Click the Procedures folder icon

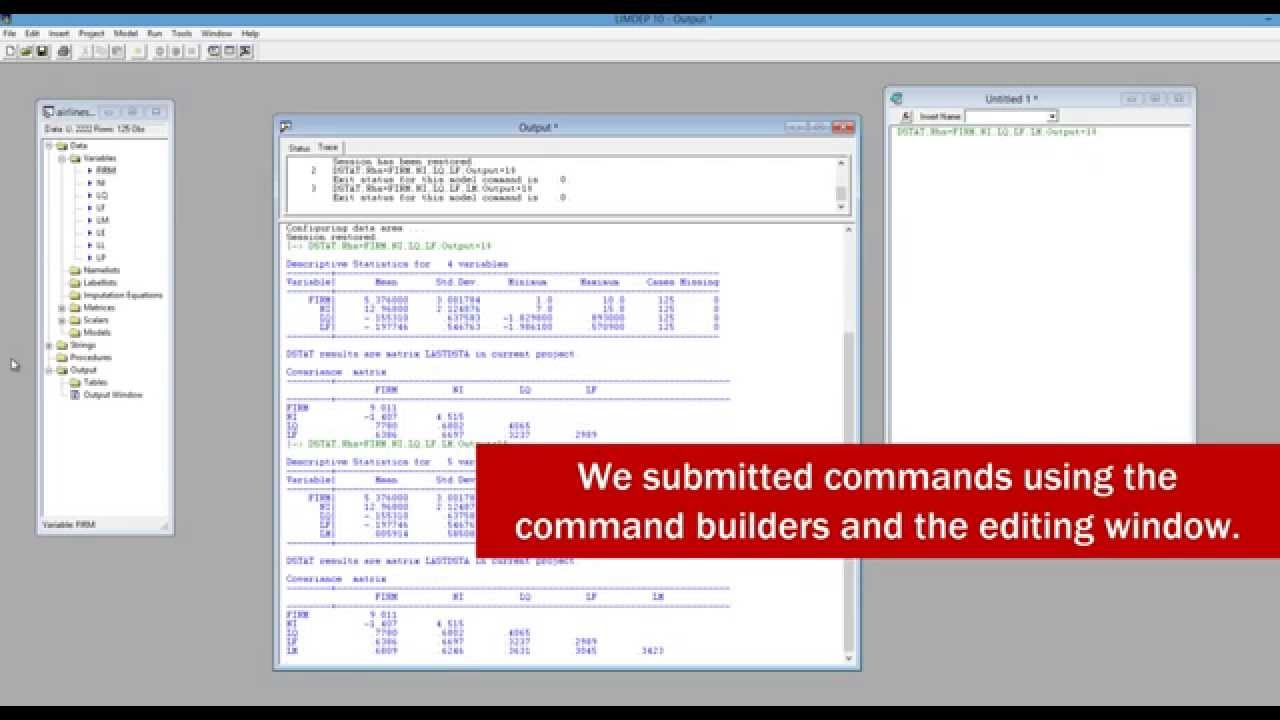[62, 357]
